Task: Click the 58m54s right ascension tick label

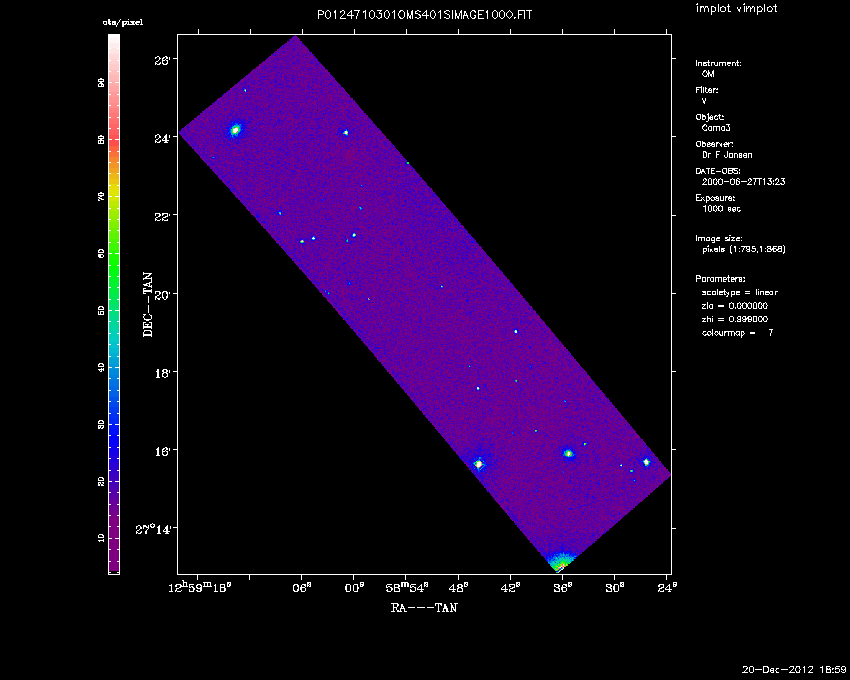Action: [407, 588]
